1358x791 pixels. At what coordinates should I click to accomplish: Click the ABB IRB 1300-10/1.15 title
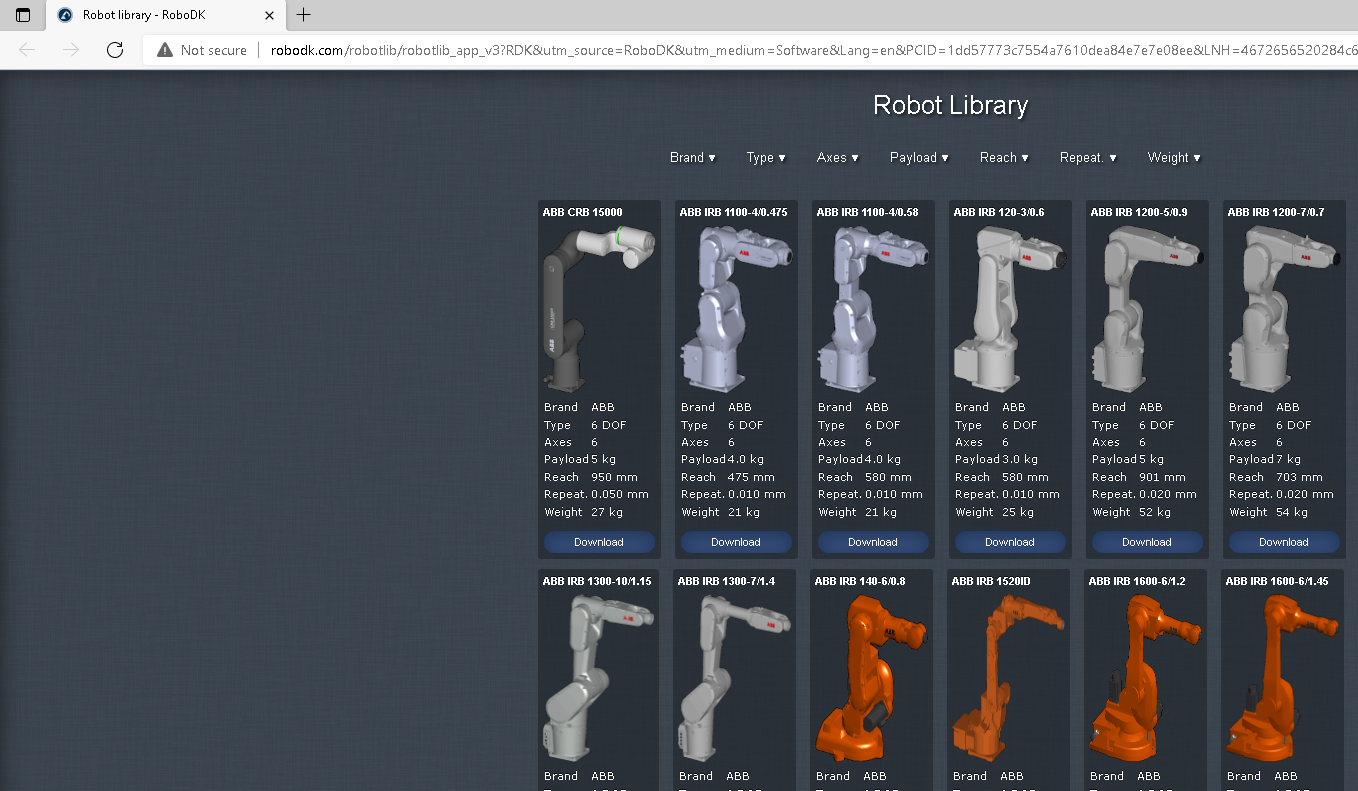(597, 581)
